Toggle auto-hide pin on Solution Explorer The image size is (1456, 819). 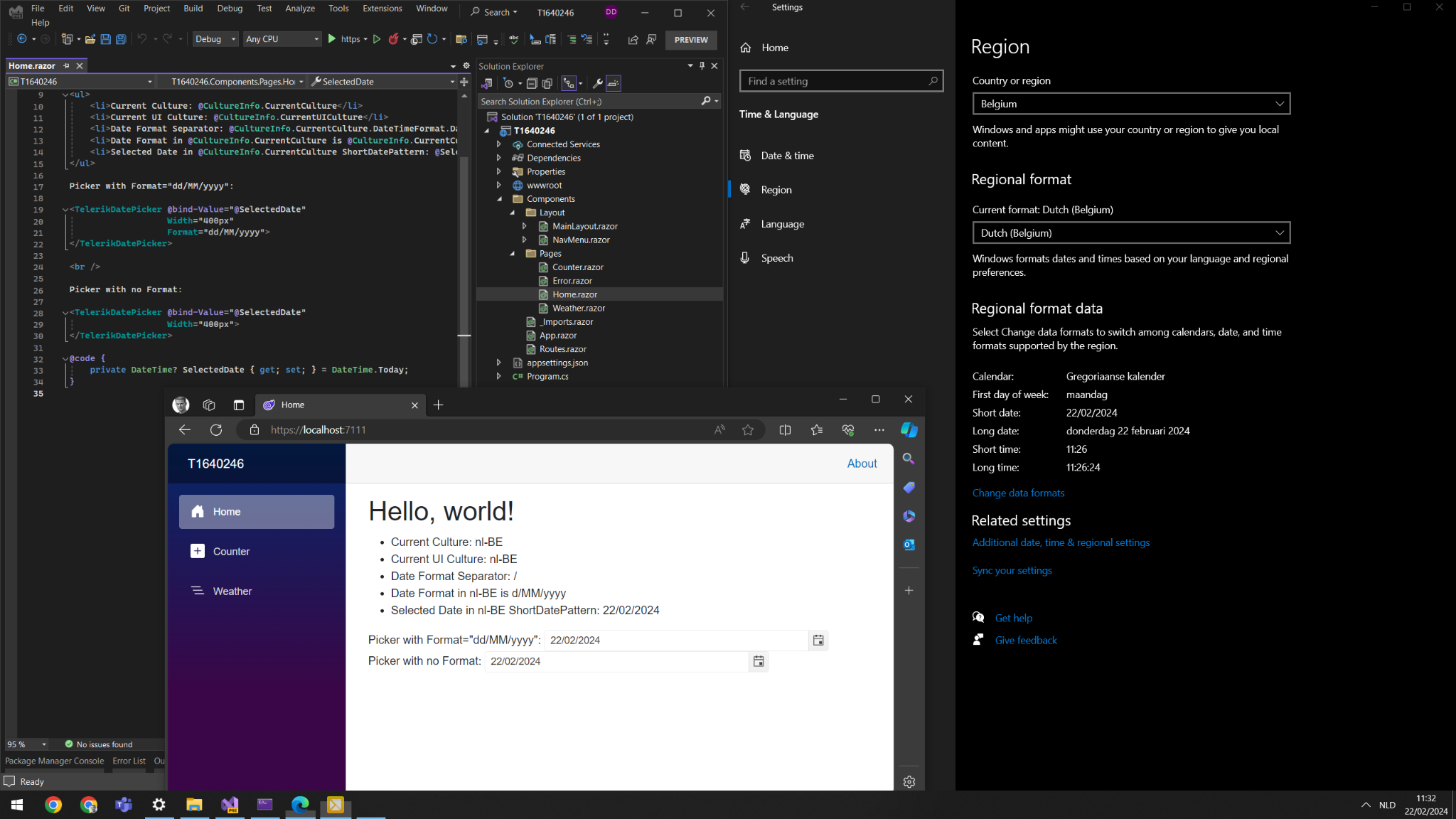pos(702,65)
